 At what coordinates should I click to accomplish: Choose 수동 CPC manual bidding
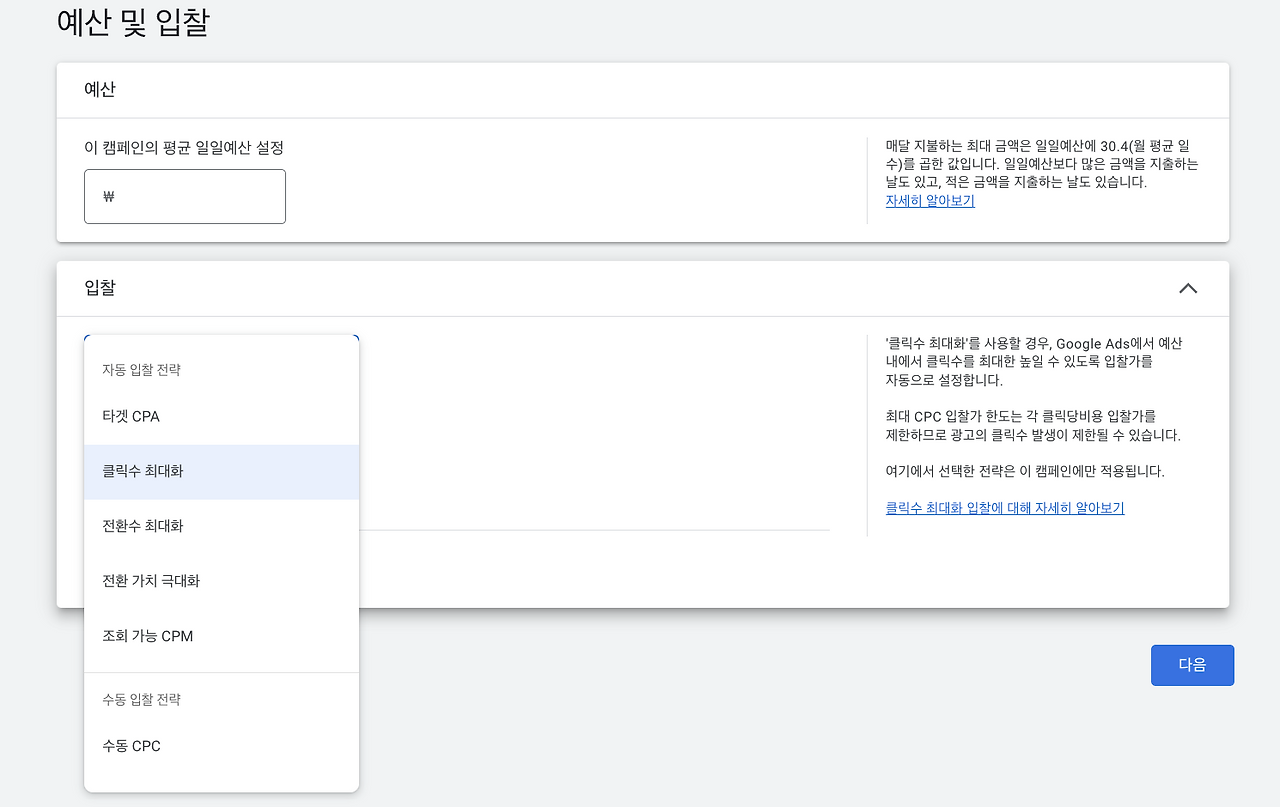click(130, 745)
